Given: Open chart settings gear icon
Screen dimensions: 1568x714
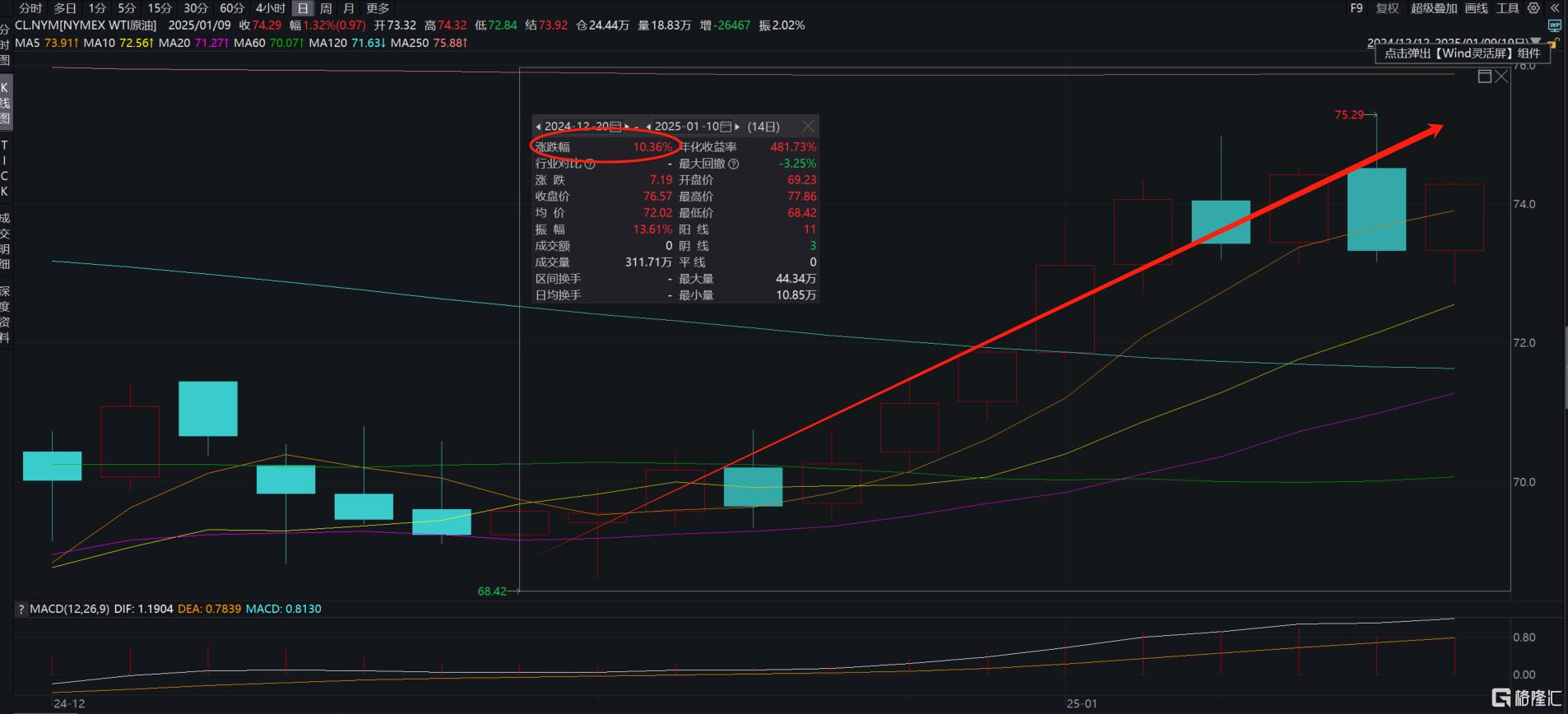Looking at the screenshot, I should (x=1533, y=8).
